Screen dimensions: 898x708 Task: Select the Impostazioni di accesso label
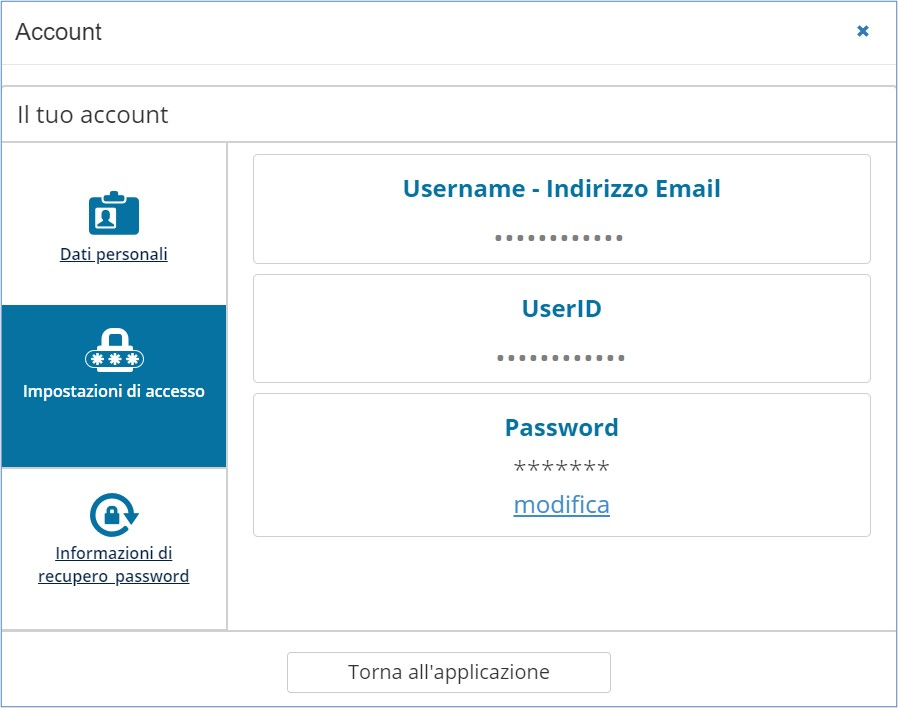(114, 391)
